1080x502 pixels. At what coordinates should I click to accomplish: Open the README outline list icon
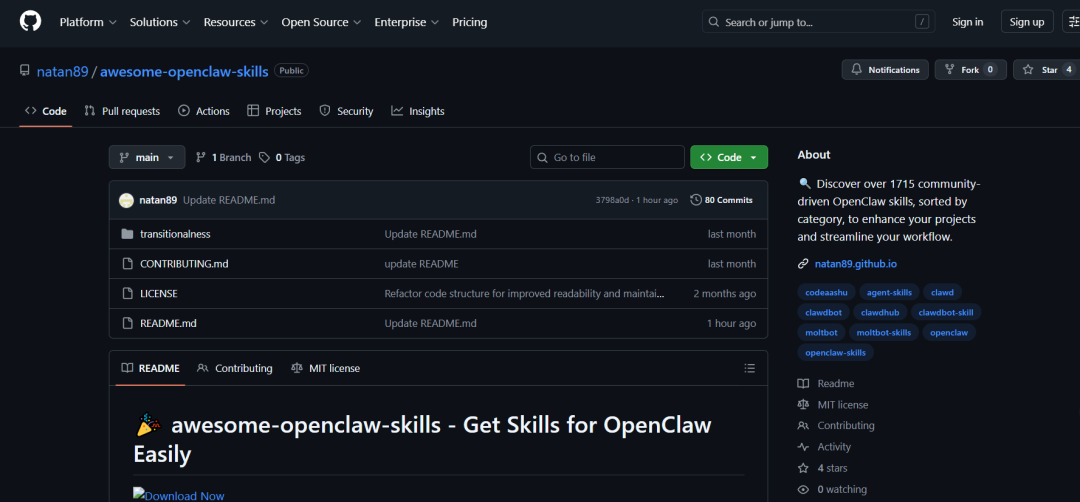tap(749, 368)
